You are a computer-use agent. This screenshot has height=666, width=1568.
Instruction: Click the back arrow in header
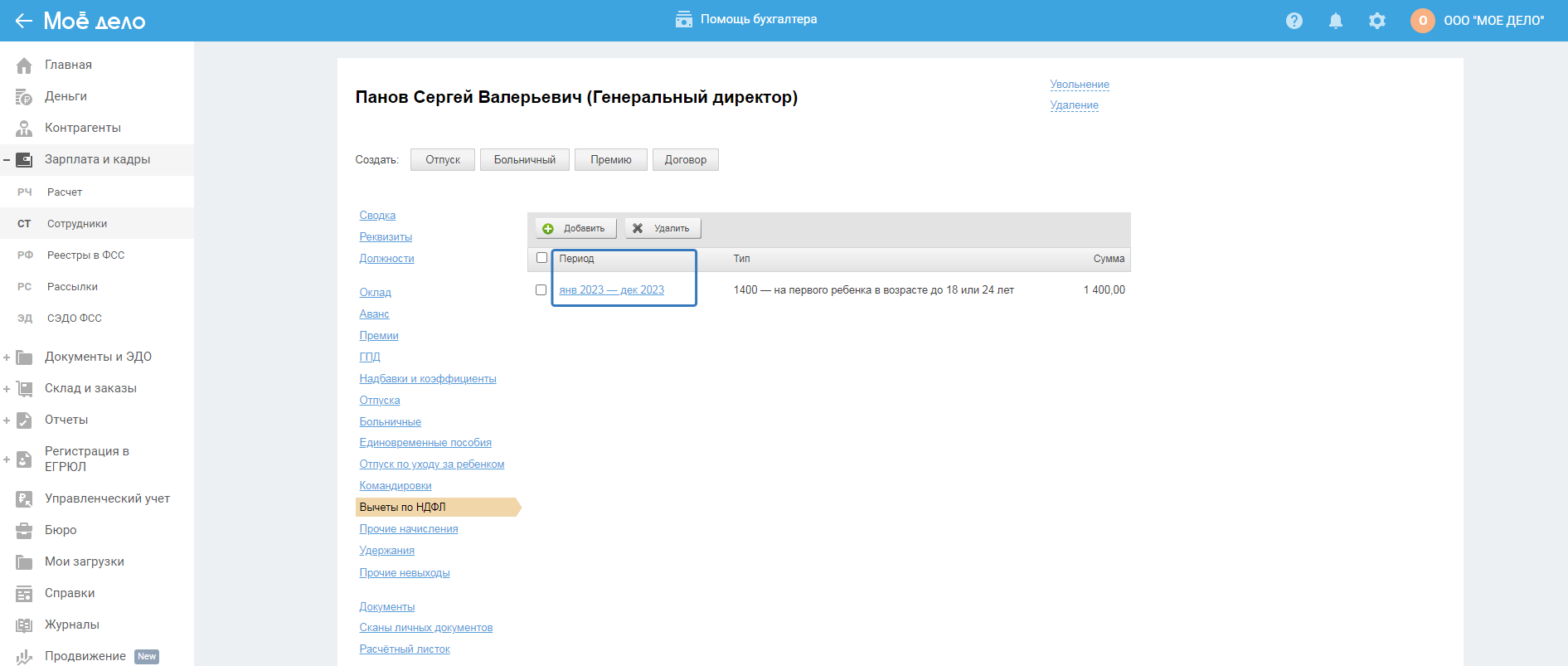(23, 21)
